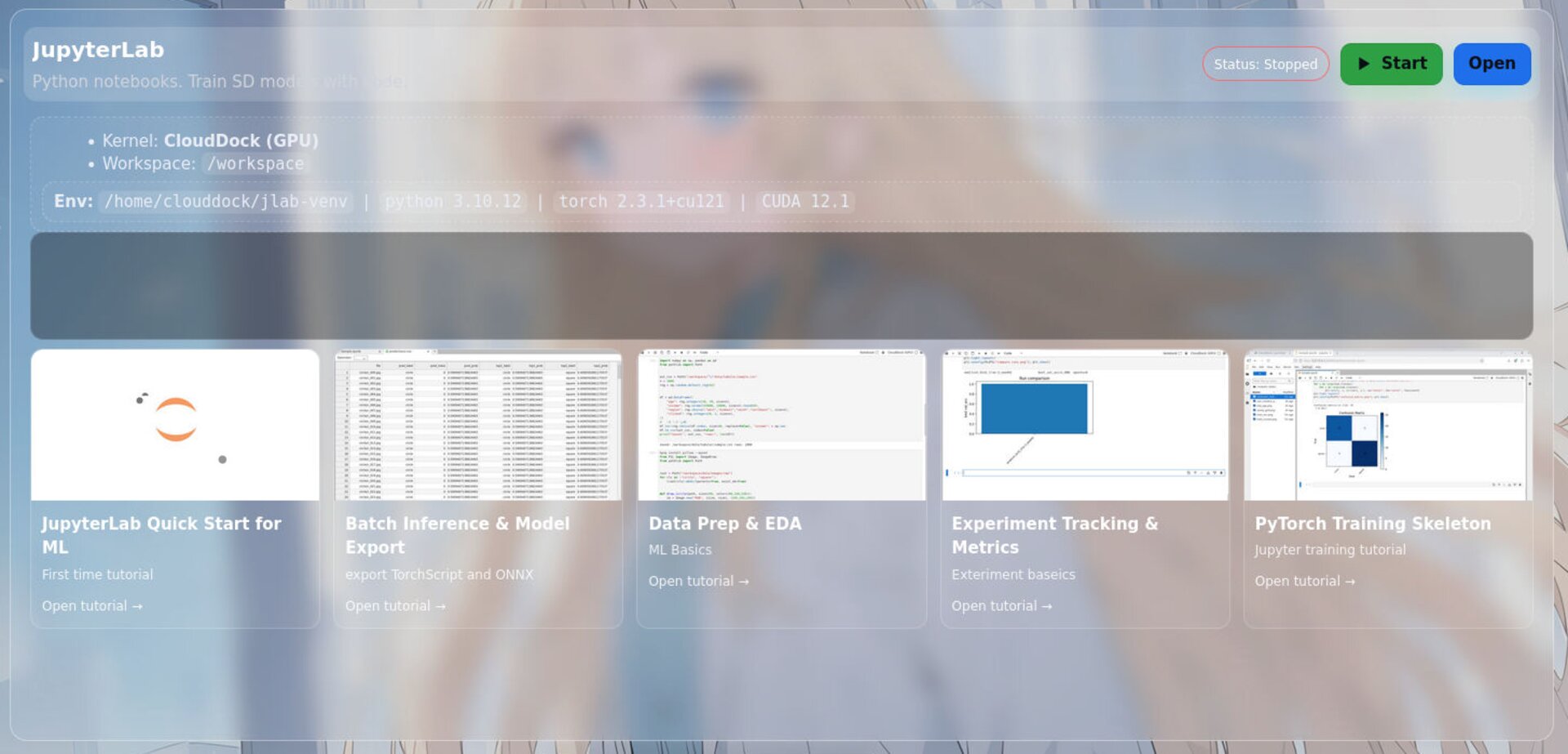Click the /workspace path label
The image size is (1568, 754).
(255, 163)
